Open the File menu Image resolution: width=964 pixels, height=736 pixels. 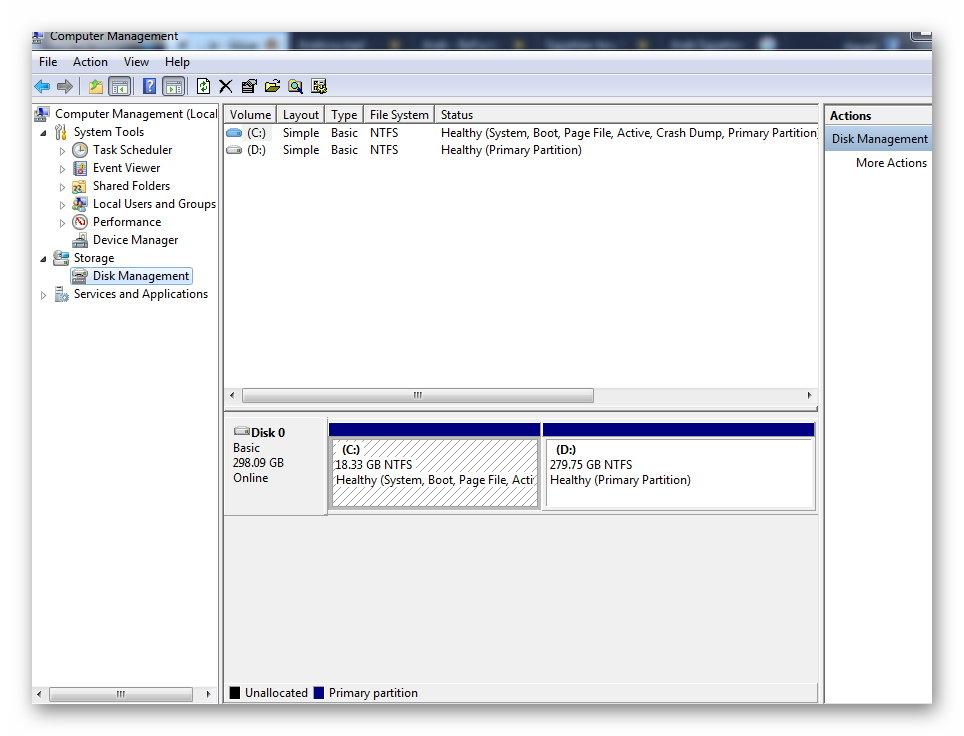point(48,62)
